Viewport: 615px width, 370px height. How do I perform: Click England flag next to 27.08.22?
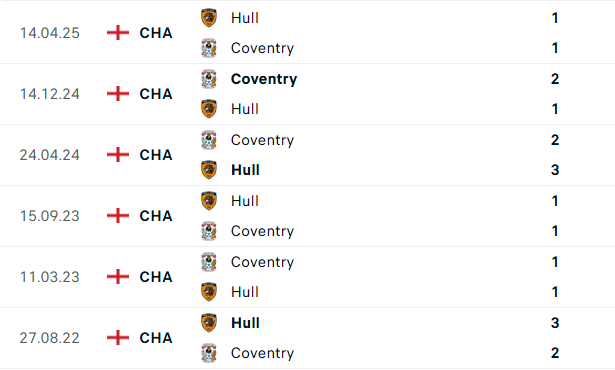coord(118,338)
